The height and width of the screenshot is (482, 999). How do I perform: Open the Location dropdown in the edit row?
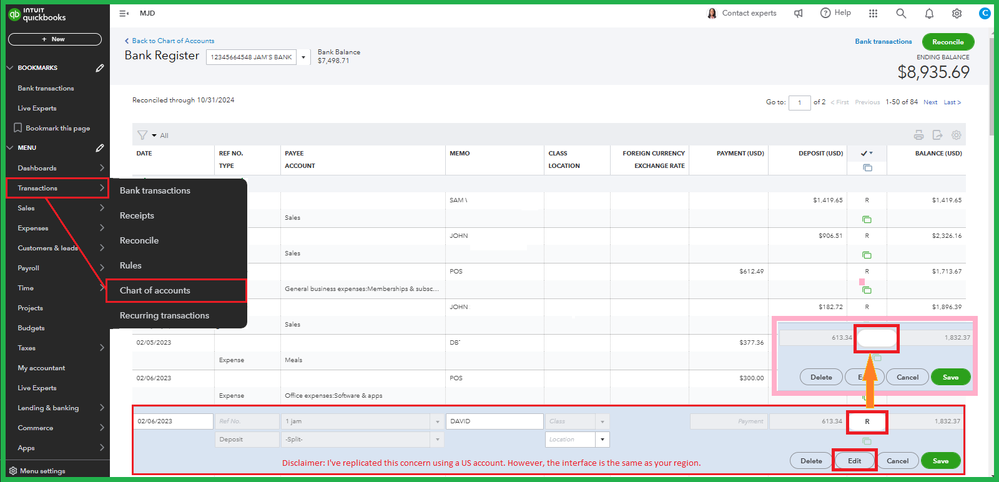coord(602,439)
